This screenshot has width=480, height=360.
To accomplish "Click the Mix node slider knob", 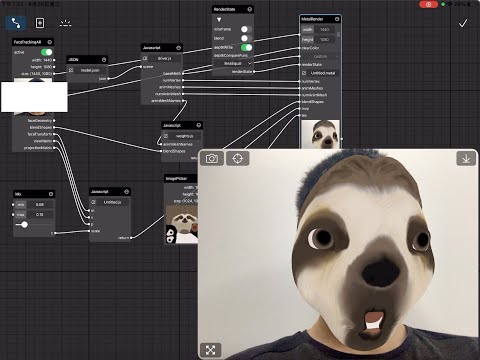I will coord(24,225).
